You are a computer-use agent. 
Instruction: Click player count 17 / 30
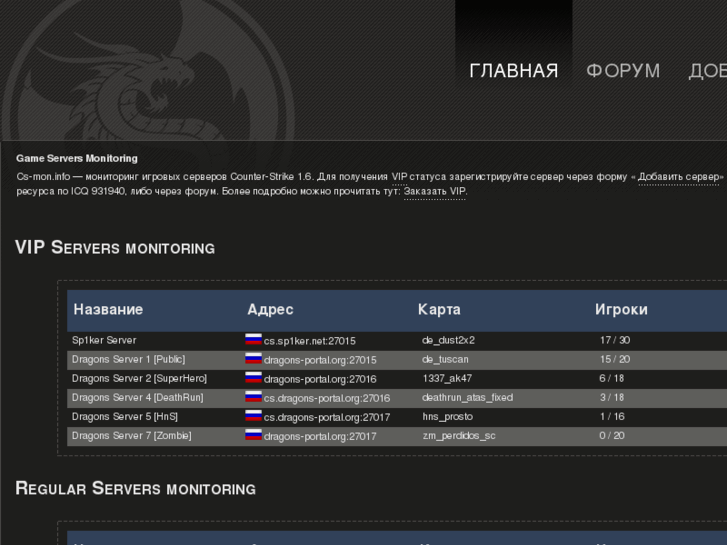click(x=615, y=340)
